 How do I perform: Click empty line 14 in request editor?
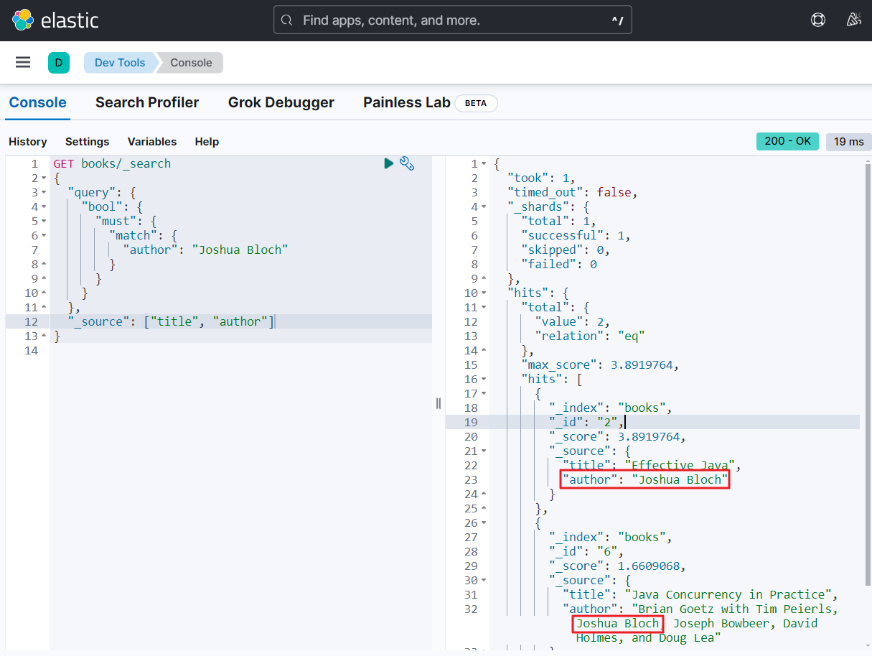[241, 351]
